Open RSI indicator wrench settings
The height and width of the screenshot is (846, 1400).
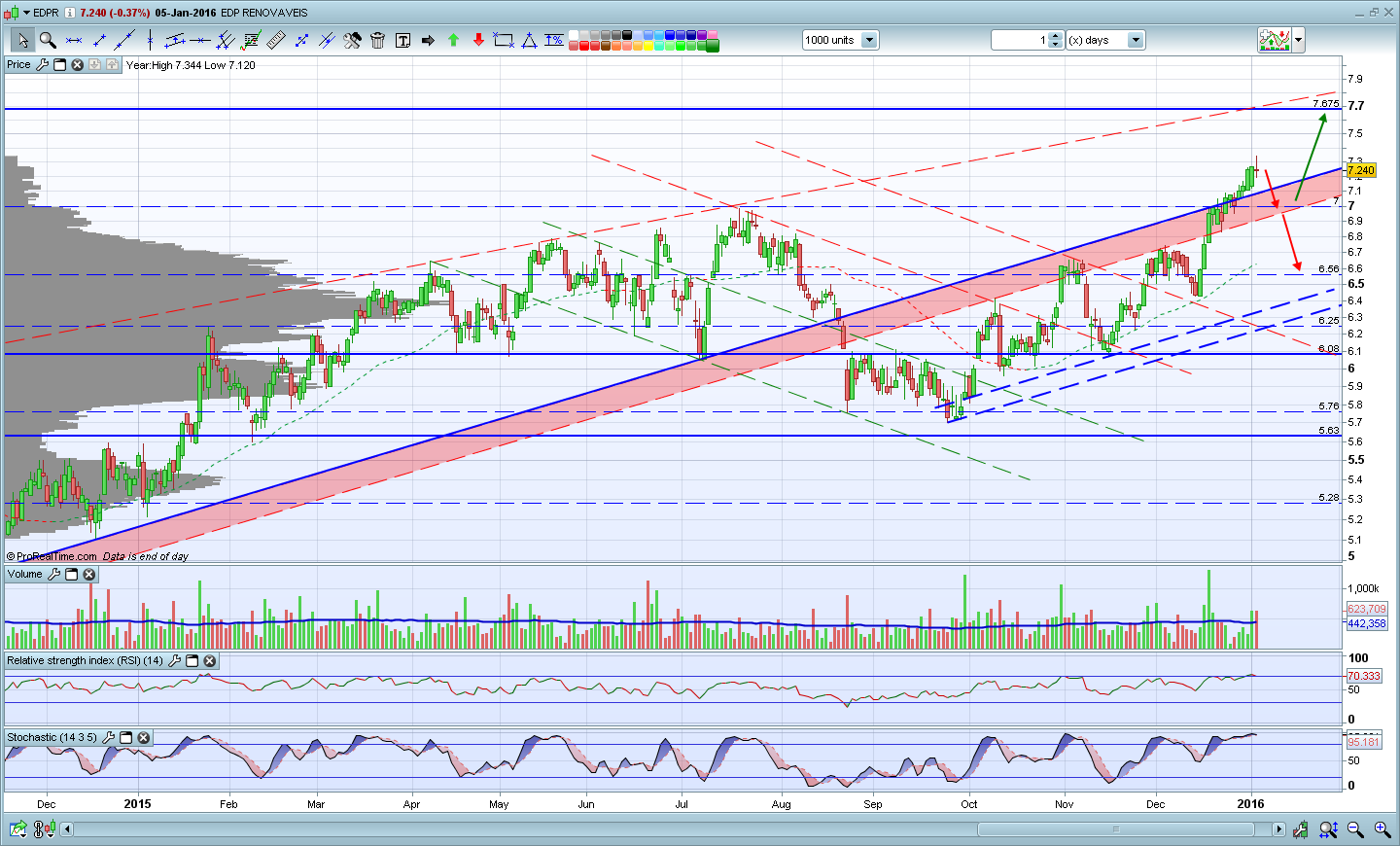175,661
